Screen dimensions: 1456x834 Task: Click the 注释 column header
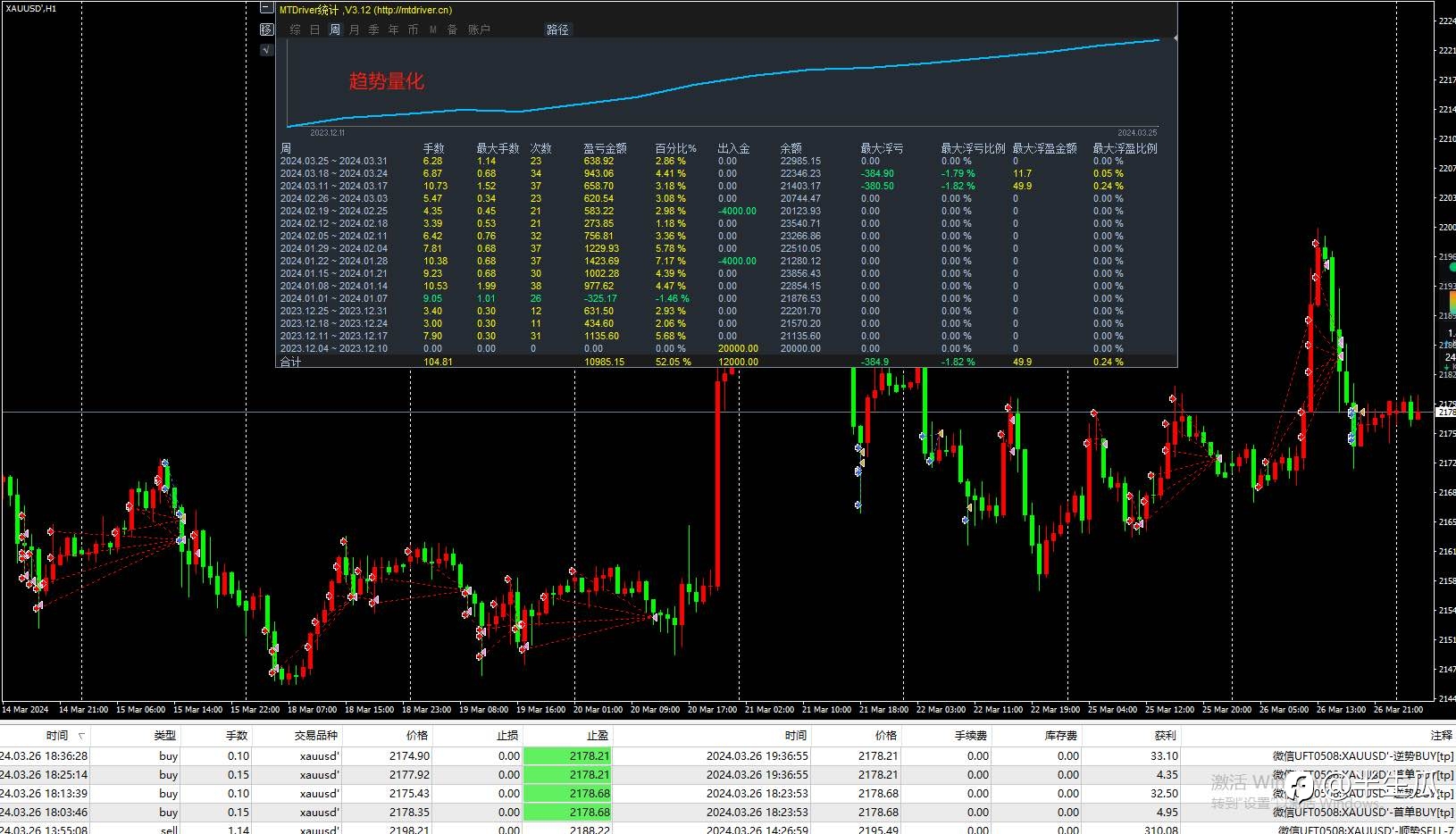point(1442,736)
